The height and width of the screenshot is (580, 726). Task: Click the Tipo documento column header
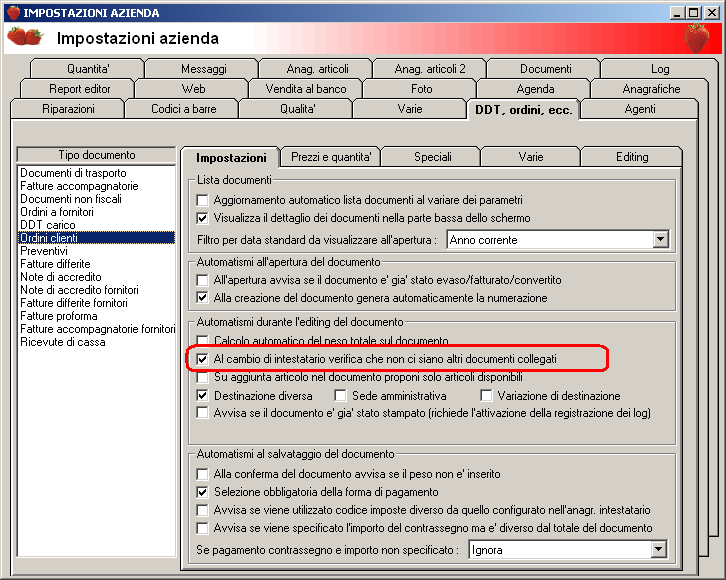coord(96,155)
